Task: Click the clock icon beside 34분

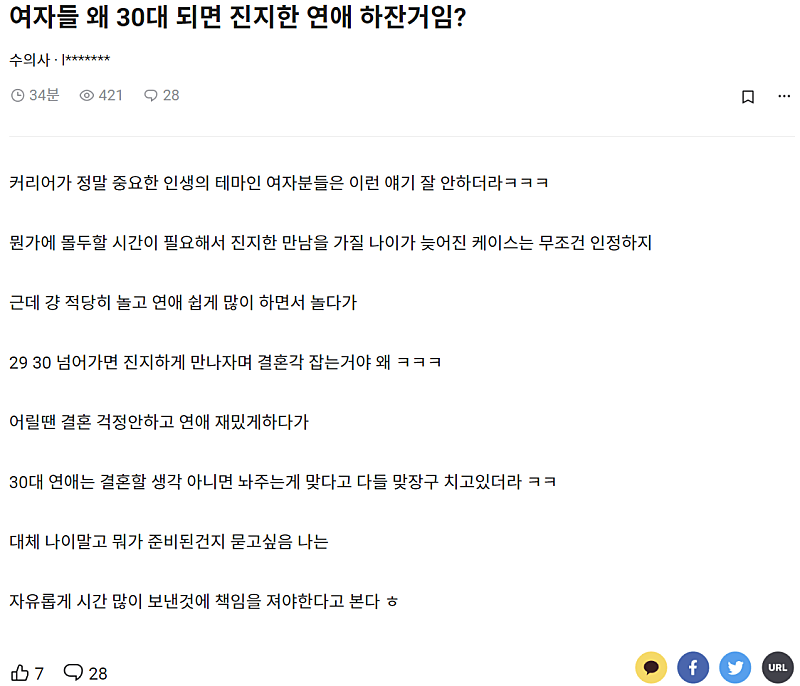Action: click(x=17, y=96)
